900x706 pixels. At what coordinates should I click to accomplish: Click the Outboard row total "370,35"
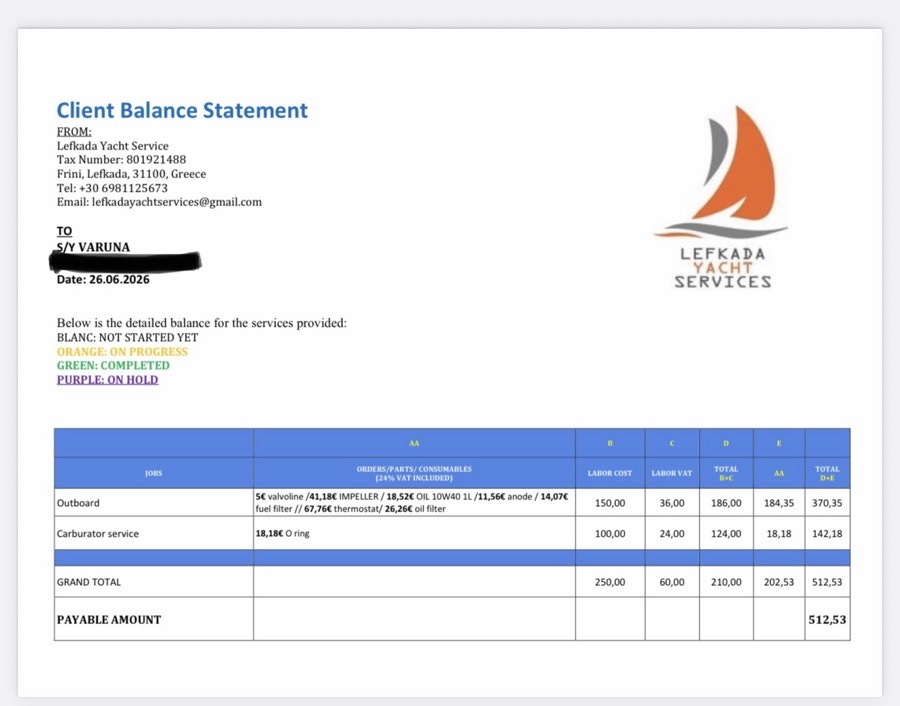pos(827,503)
